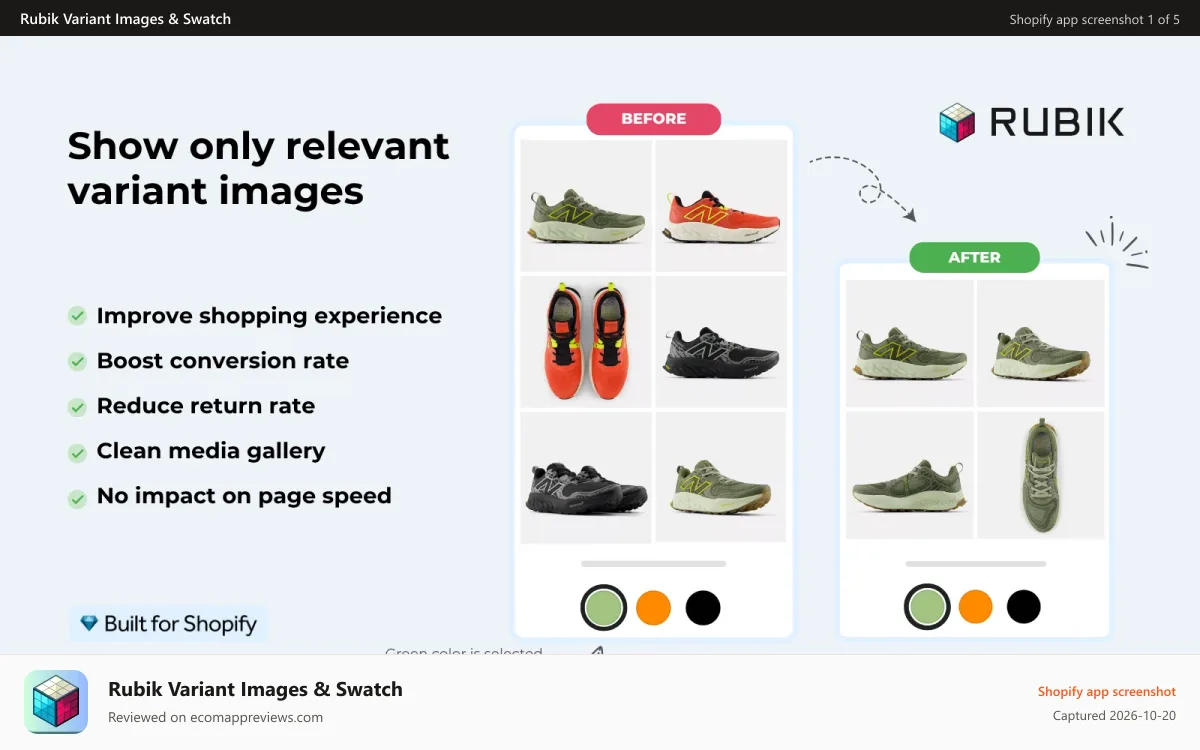Open the black shoe pair image in BEFORE bottom row
The image size is (1200, 750).
[x=586, y=478]
